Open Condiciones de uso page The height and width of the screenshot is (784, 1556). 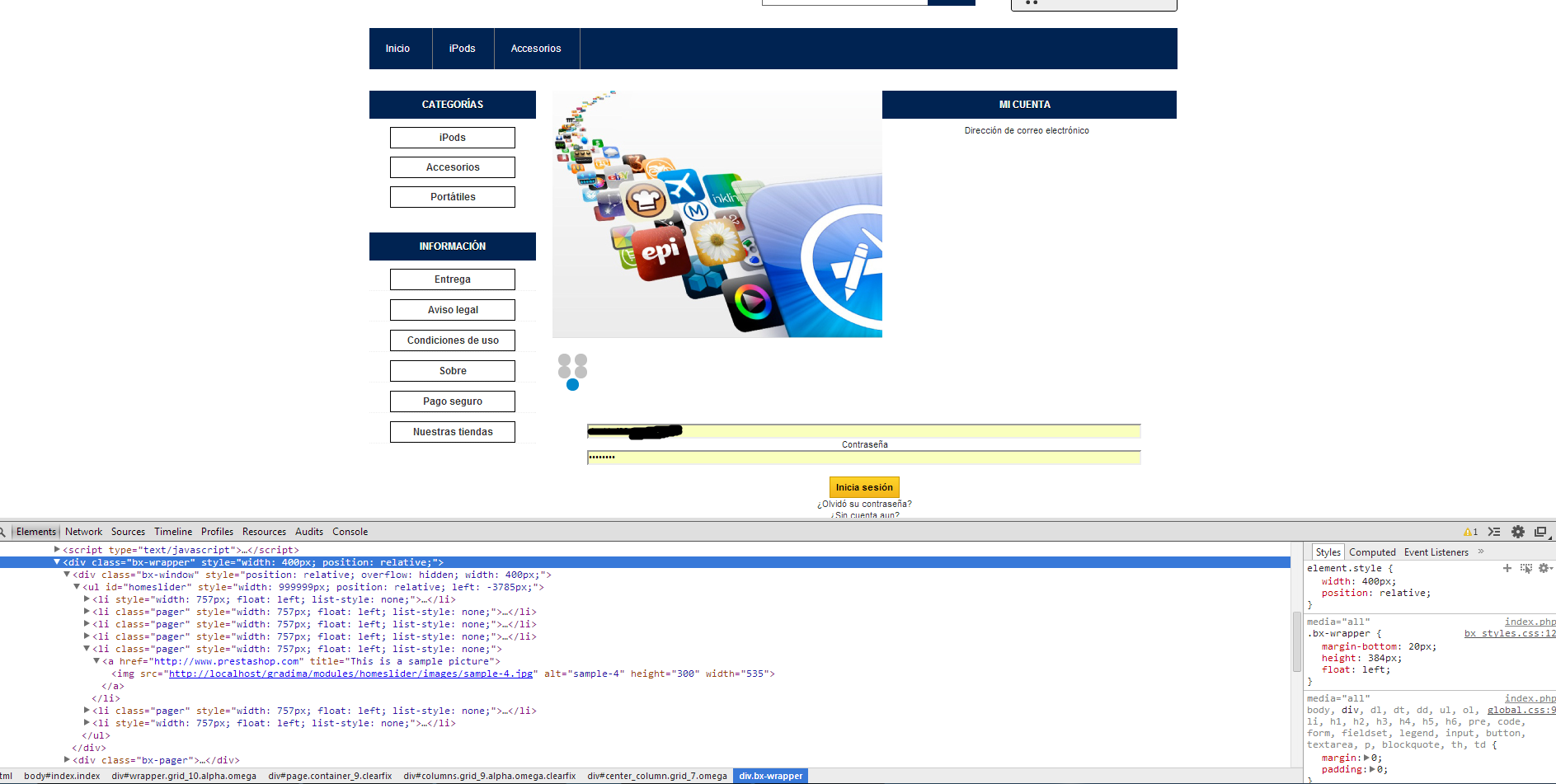(x=453, y=340)
